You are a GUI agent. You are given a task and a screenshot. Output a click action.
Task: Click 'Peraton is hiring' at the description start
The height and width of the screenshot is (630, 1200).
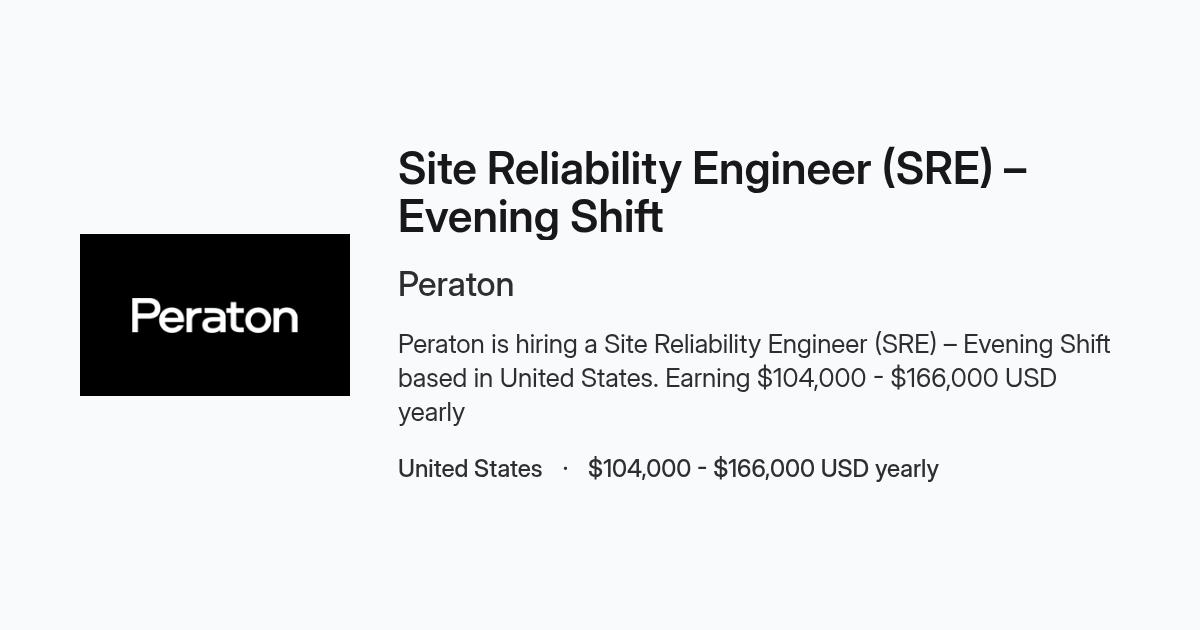489,344
